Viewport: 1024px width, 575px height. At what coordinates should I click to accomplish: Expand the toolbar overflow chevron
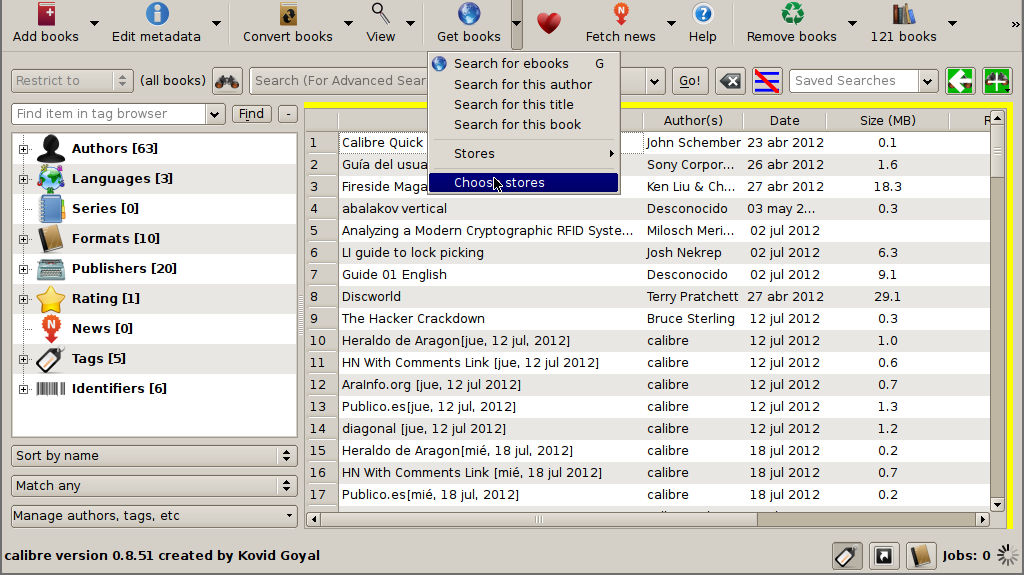[1016, 24]
